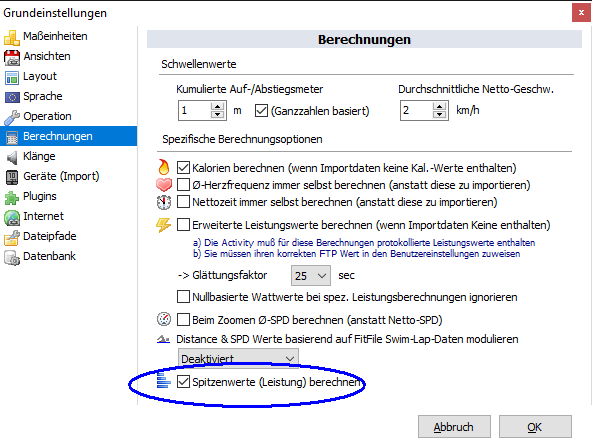
Task: Cancel dialog with Abbruch button
Action: point(454,427)
